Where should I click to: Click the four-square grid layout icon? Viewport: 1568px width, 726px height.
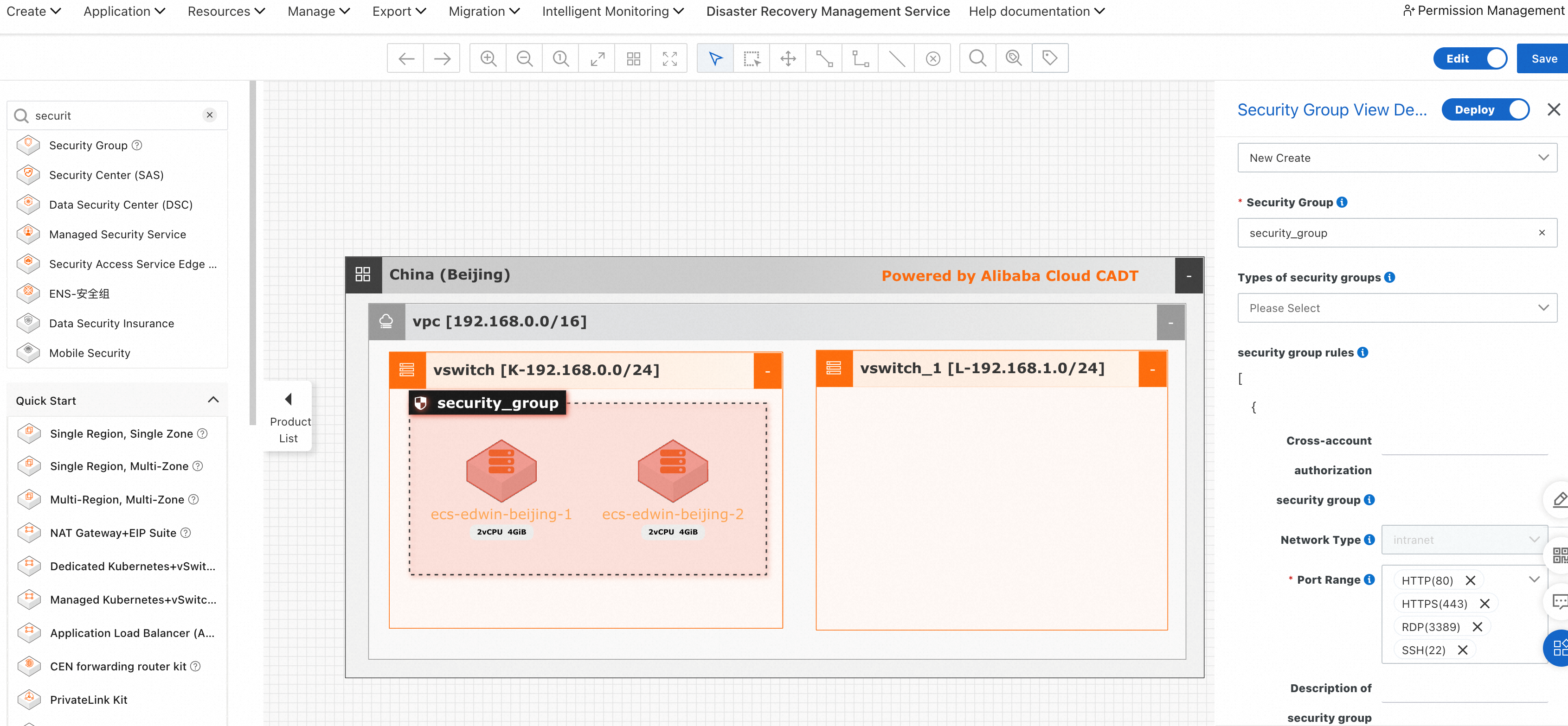pyautogui.click(x=633, y=58)
